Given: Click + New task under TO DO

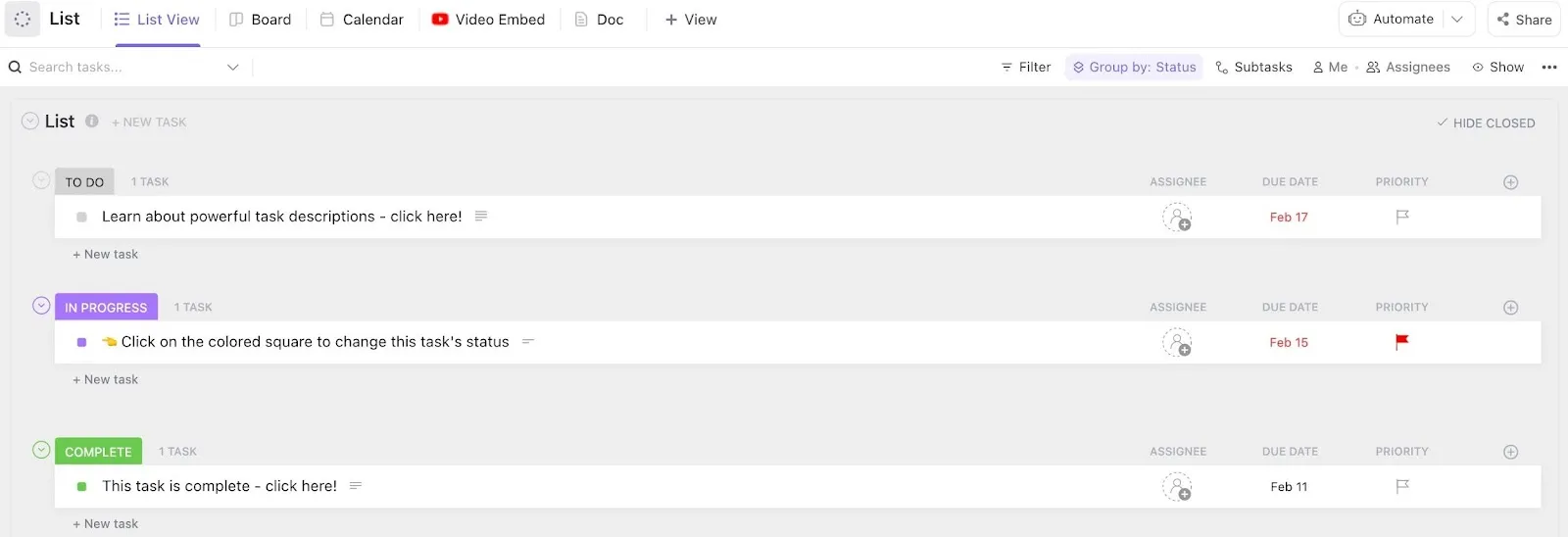Looking at the screenshot, I should point(105,254).
